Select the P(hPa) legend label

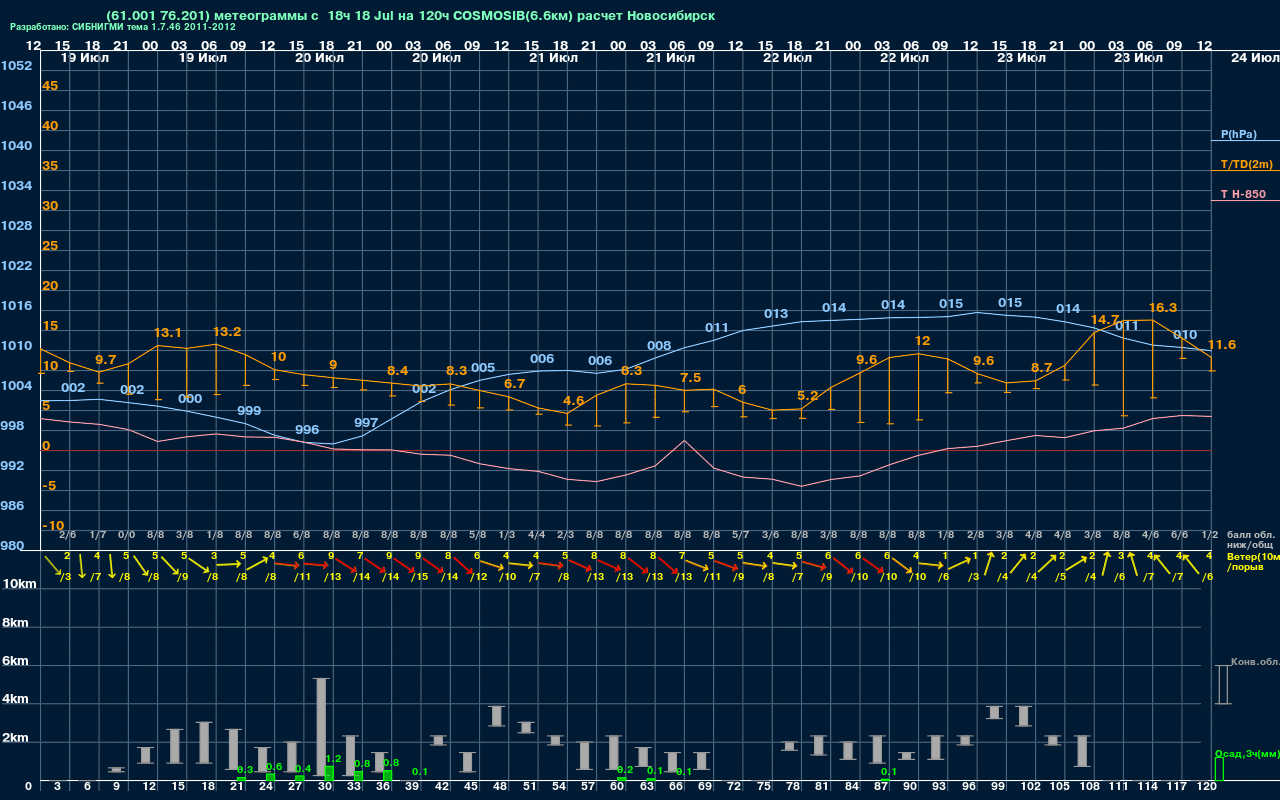1239,134
